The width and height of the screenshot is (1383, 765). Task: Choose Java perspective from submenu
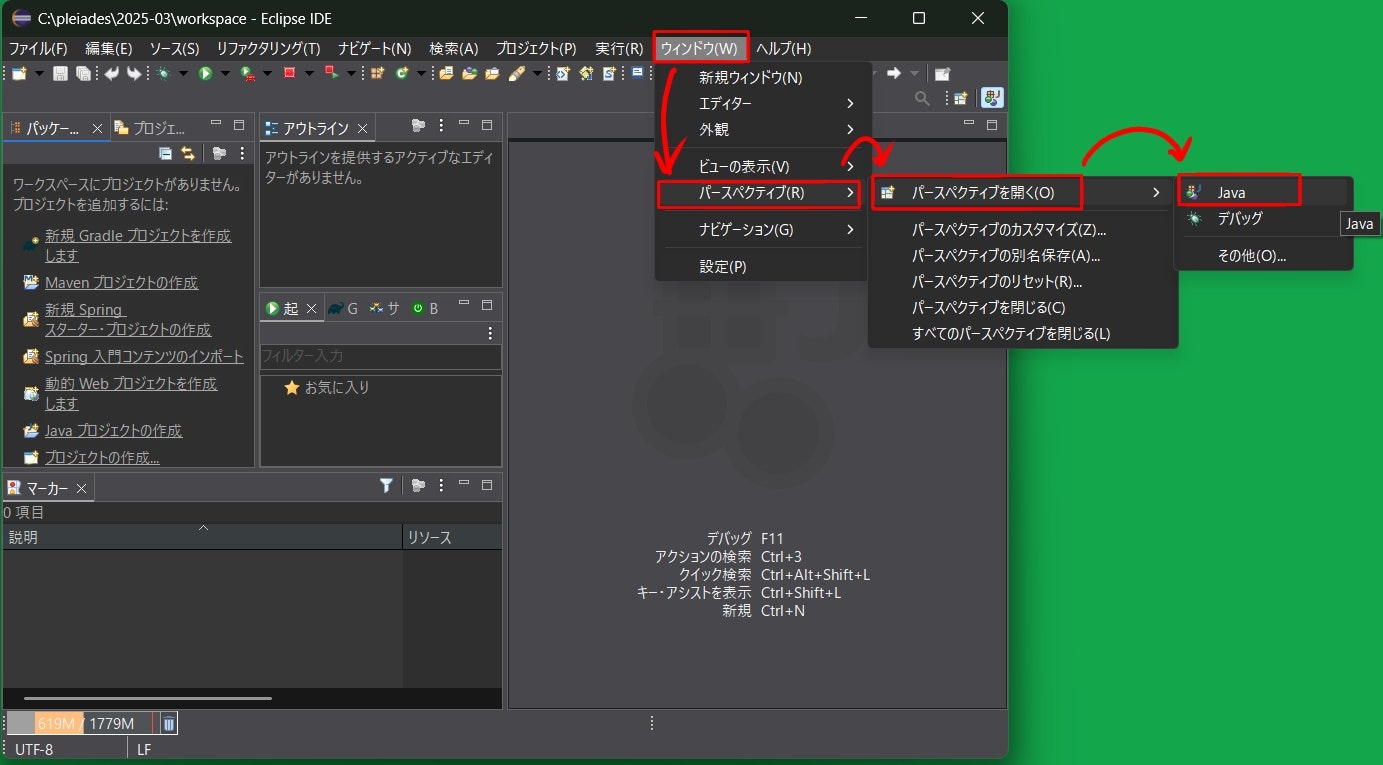click(1264, 192)
